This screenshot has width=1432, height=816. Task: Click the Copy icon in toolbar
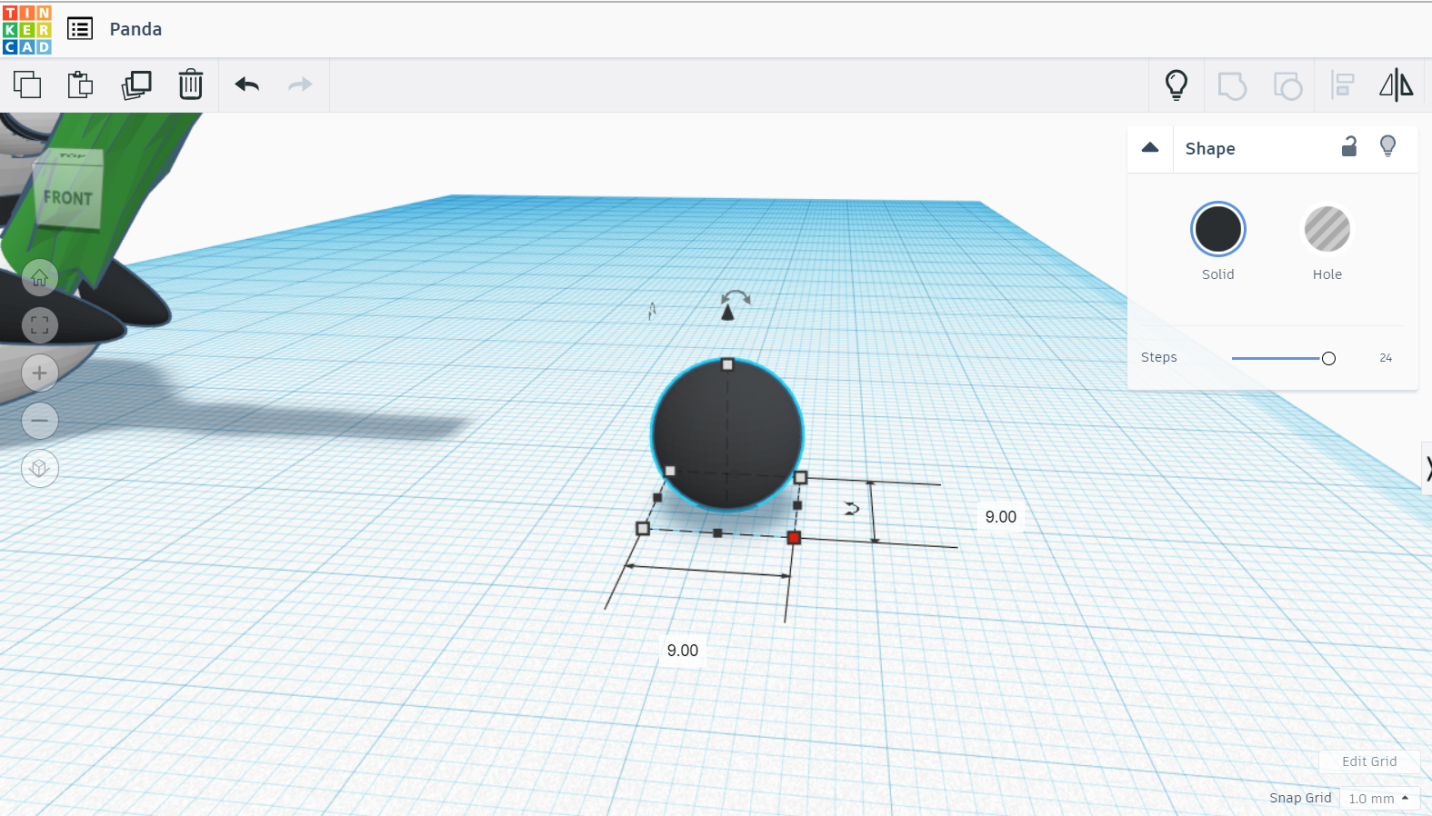pos(28,85)
